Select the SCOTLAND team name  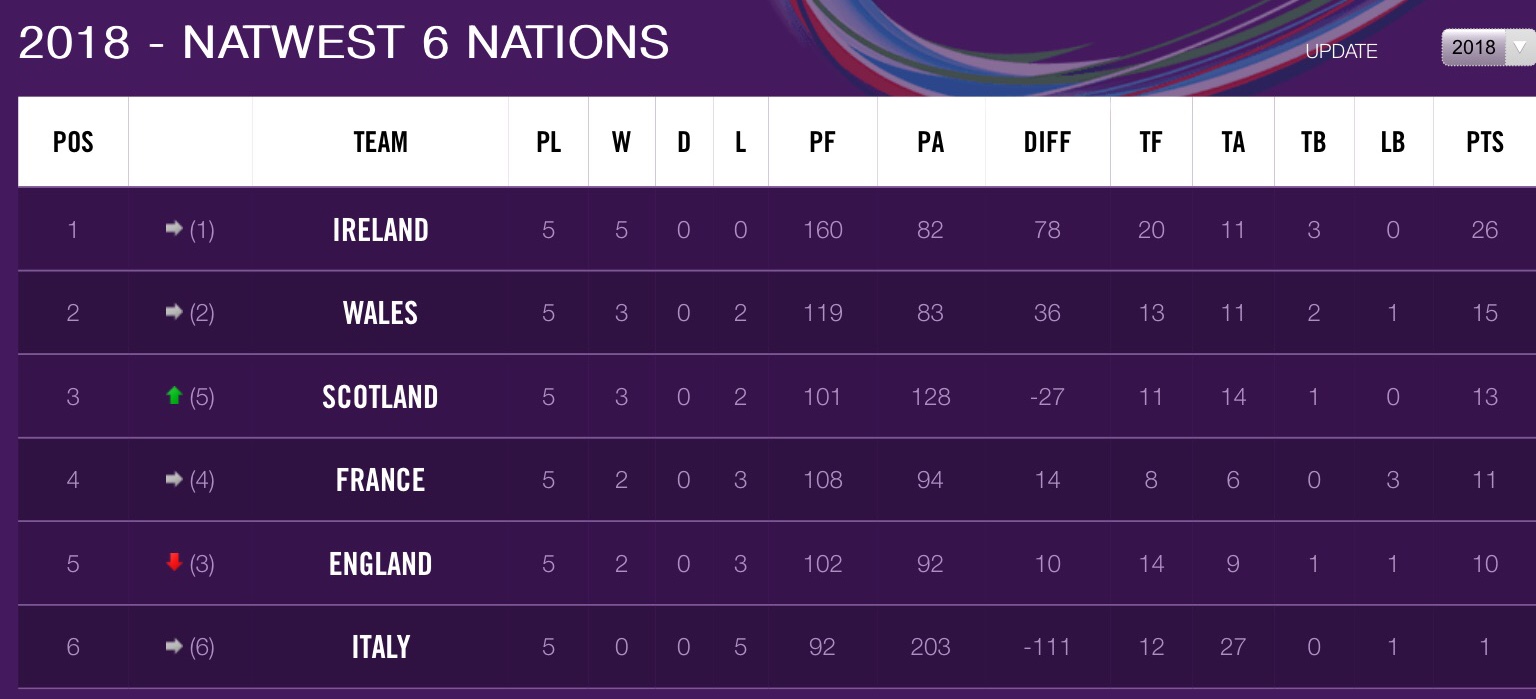tap(380, 397)
